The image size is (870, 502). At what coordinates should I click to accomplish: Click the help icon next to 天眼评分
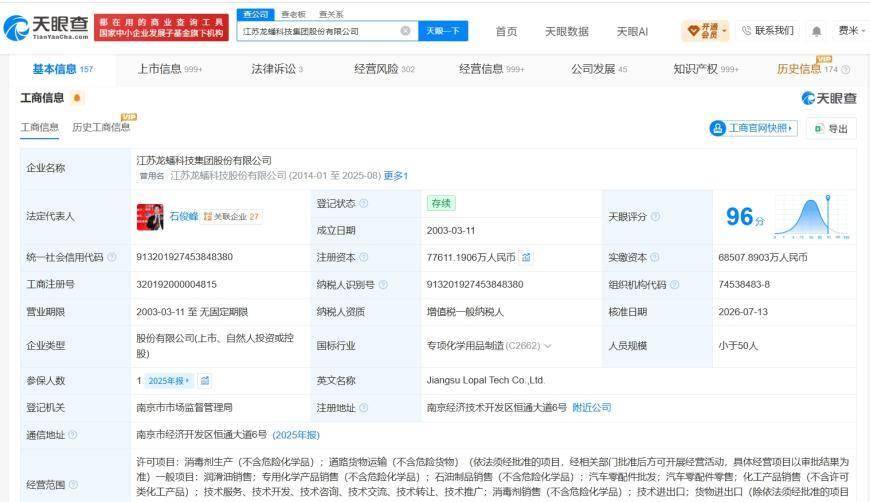click(x=655, y=216)
